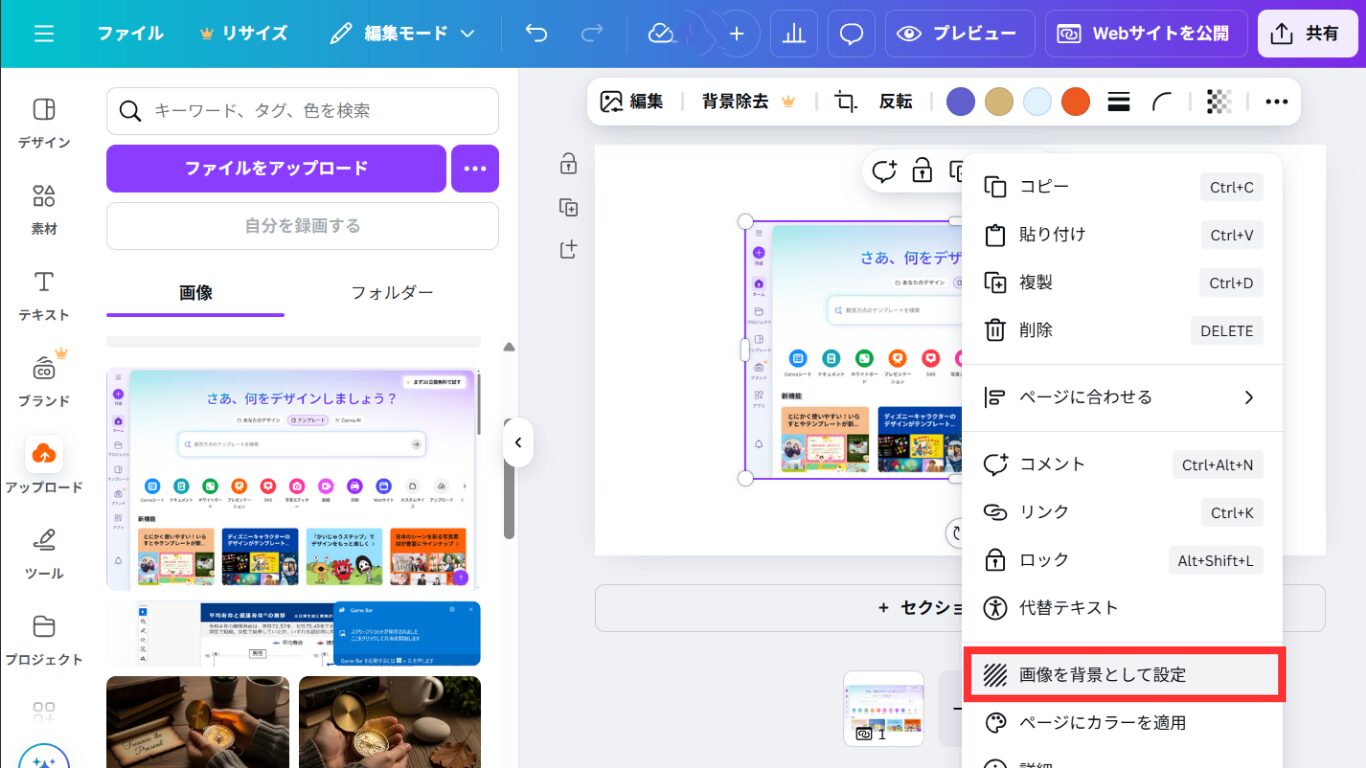
Task: Click the duplicate page icon beside canvas
Action: pos(569,207)
